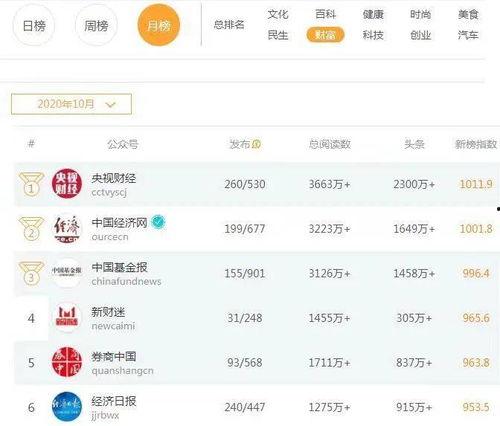The image size is (500, 426).
Task: Choose the 百科 category
Action: (325, 14)
